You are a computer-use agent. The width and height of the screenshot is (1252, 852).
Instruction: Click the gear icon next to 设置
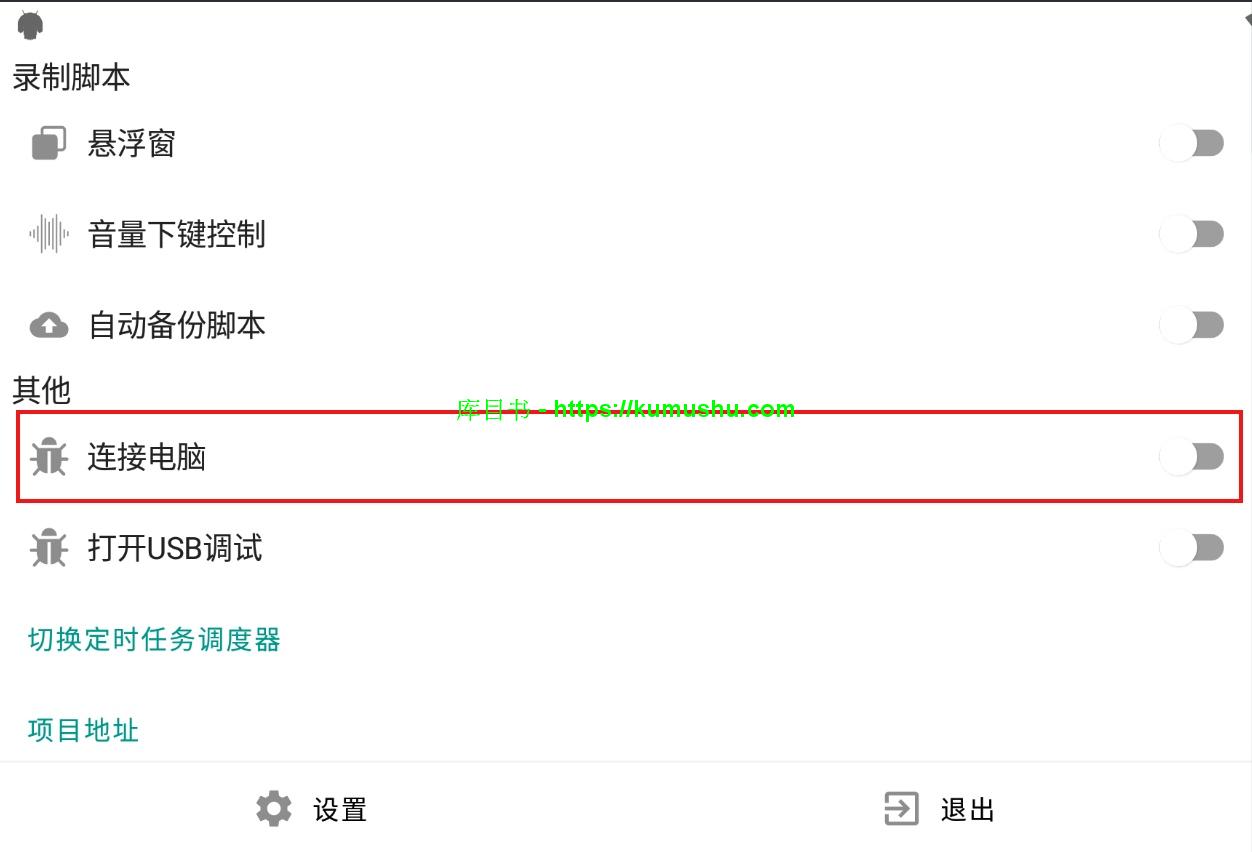click(x=274, y=809)
